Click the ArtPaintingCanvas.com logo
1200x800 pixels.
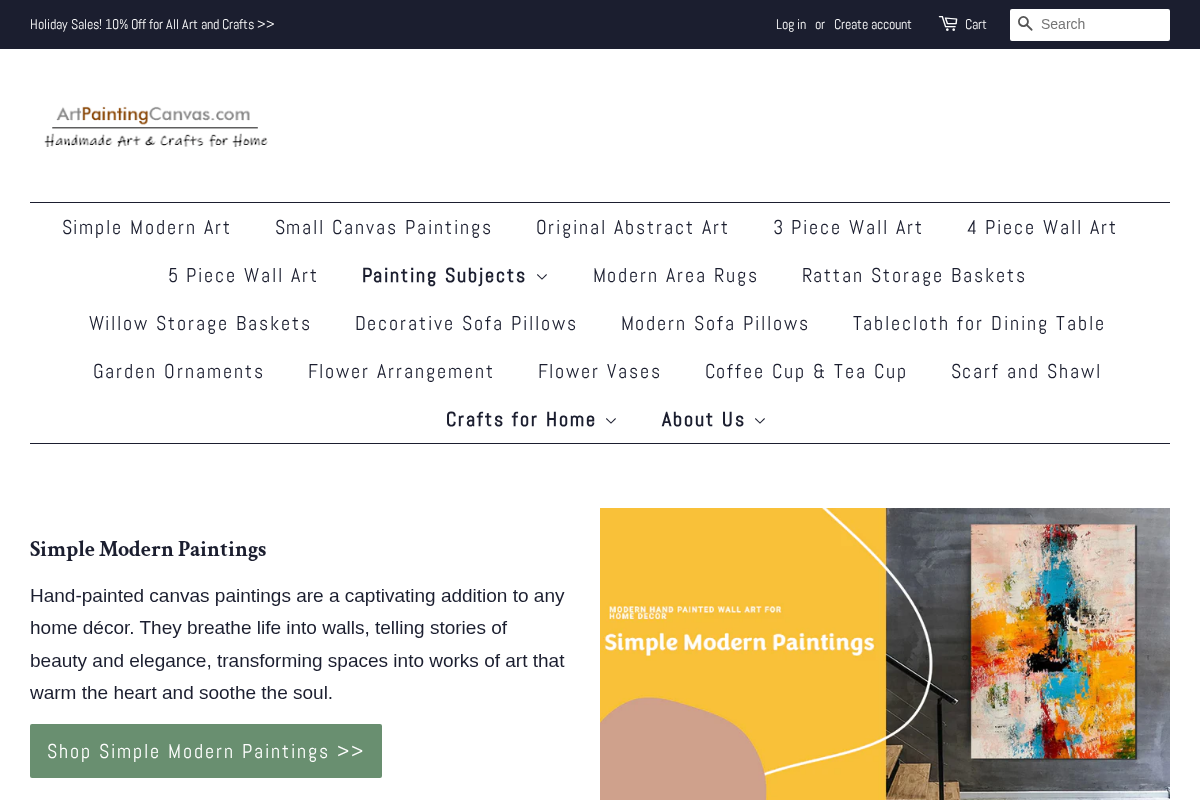click(x=156, y=124)
